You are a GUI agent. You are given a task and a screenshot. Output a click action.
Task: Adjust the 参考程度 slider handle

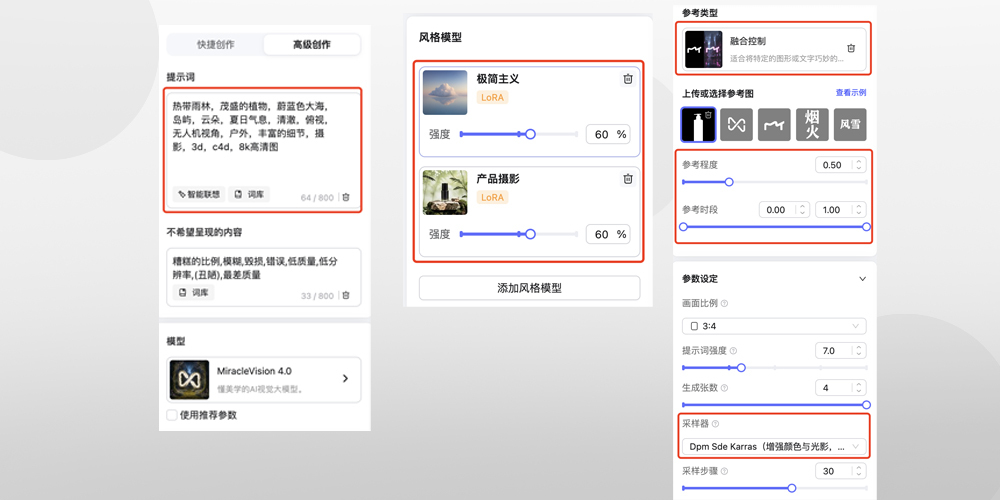[729, 182]
